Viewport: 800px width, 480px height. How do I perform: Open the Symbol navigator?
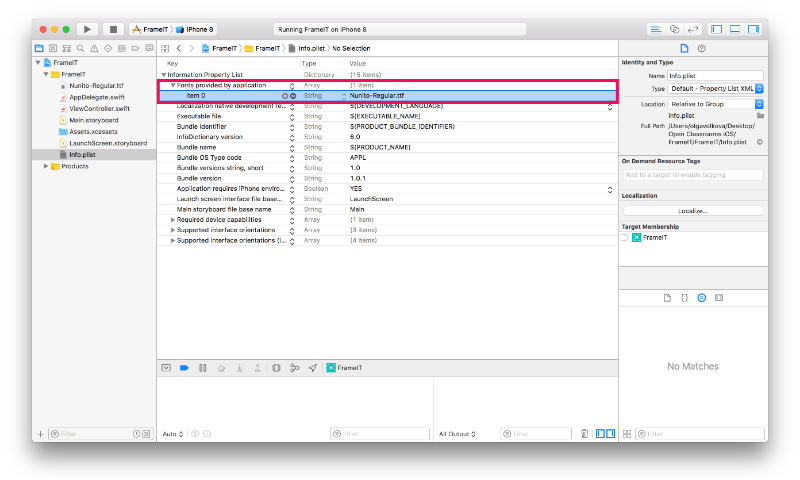point(67,48)
